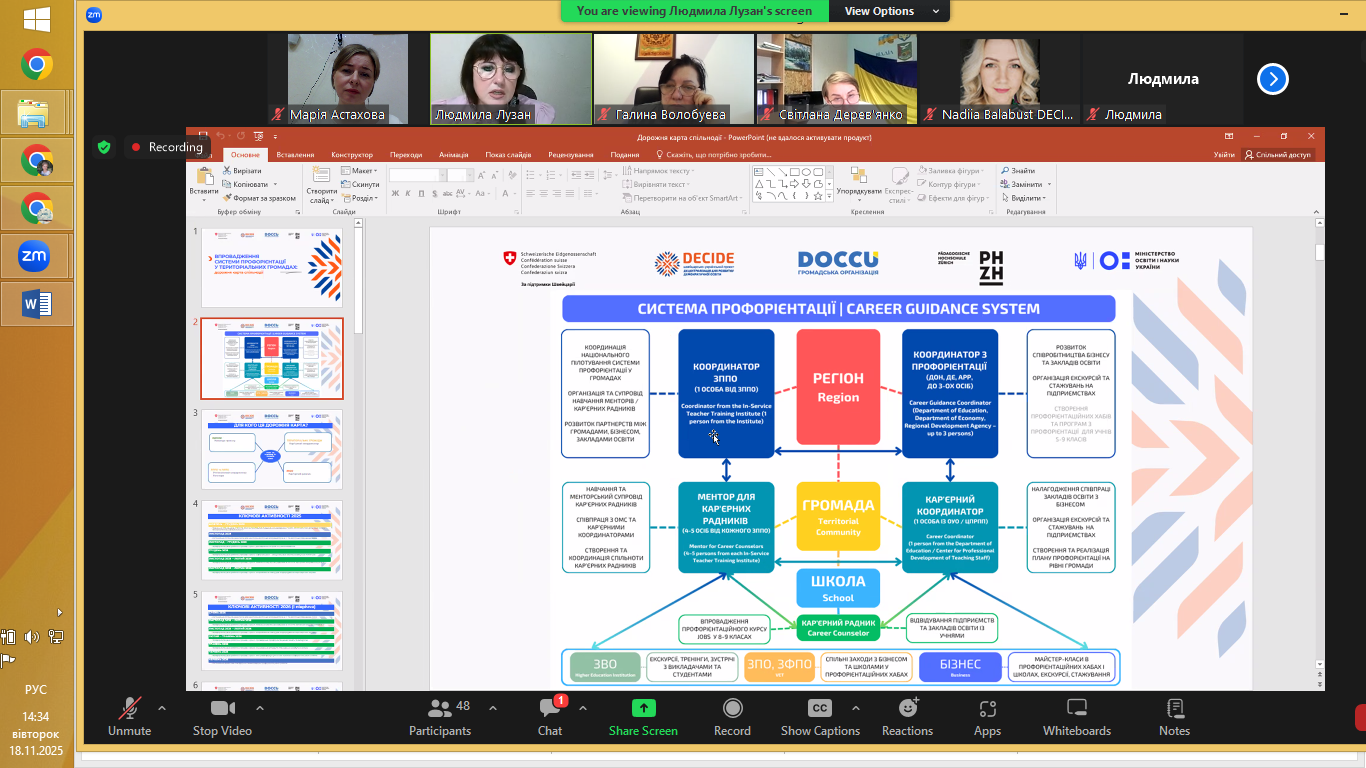Start recording with the Record button
This screenshot has width=1366, height=768.
[732, 709]
